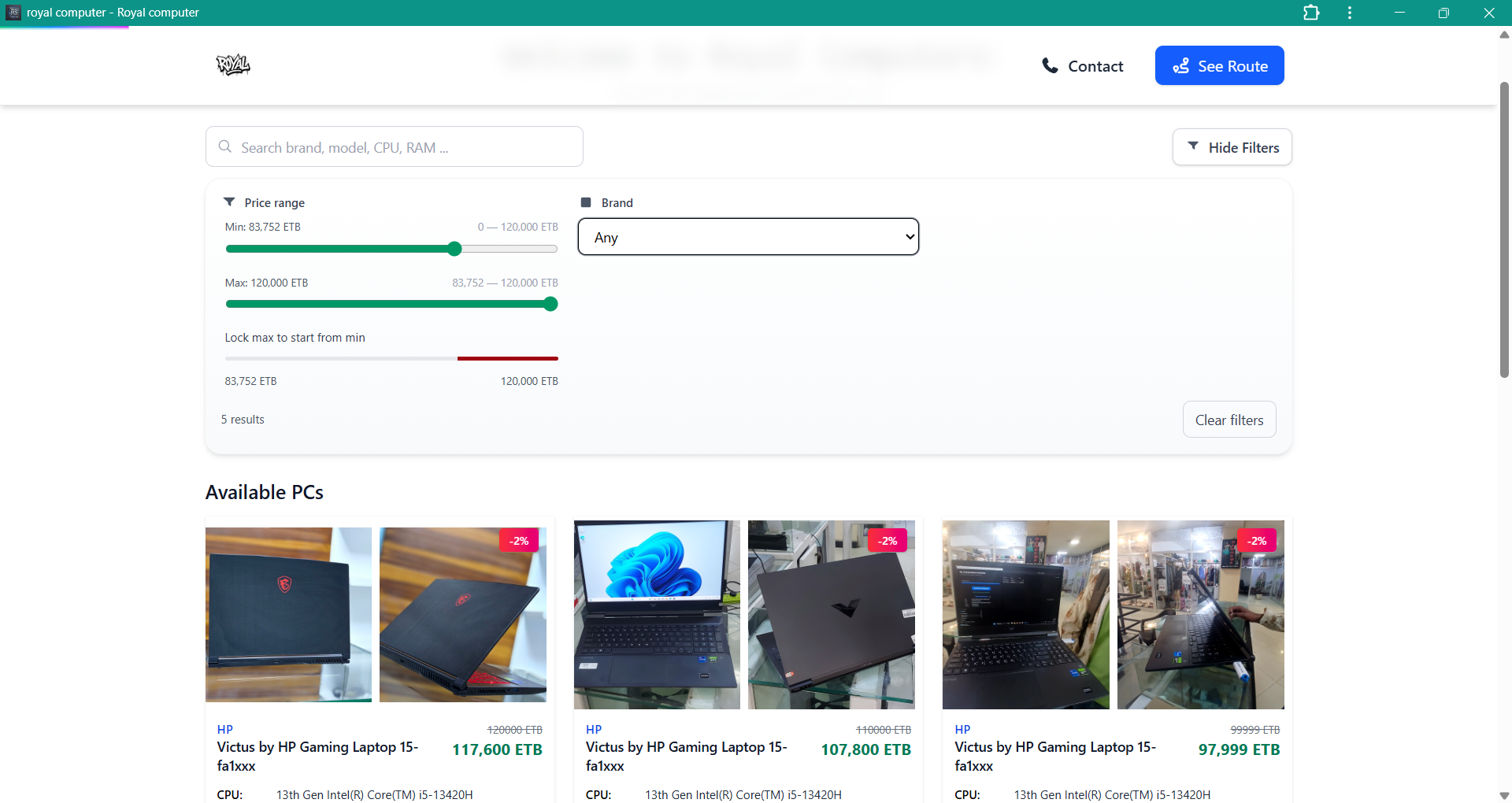This screenshot has height=803, width=1512.
Task: Open browser extensions from the toolbar puzzle icon
Action: click(1312, 13)
